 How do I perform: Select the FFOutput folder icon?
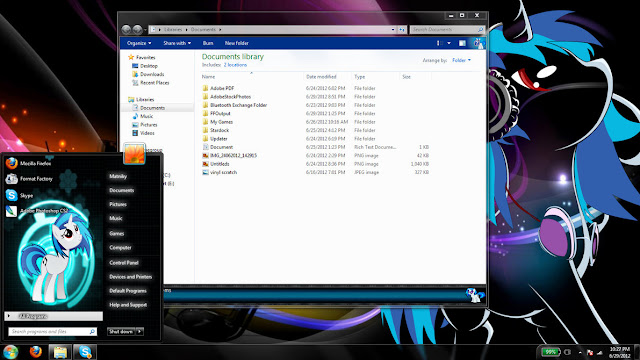pyautogui.click(x=205, y=113)
